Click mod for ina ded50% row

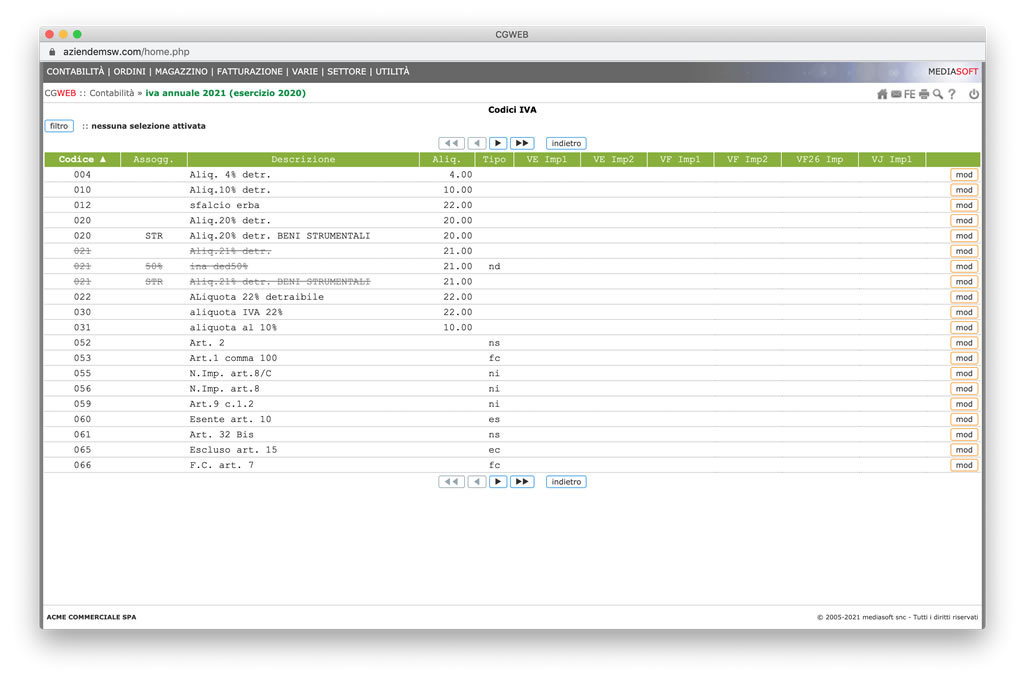tap(964, 266)
